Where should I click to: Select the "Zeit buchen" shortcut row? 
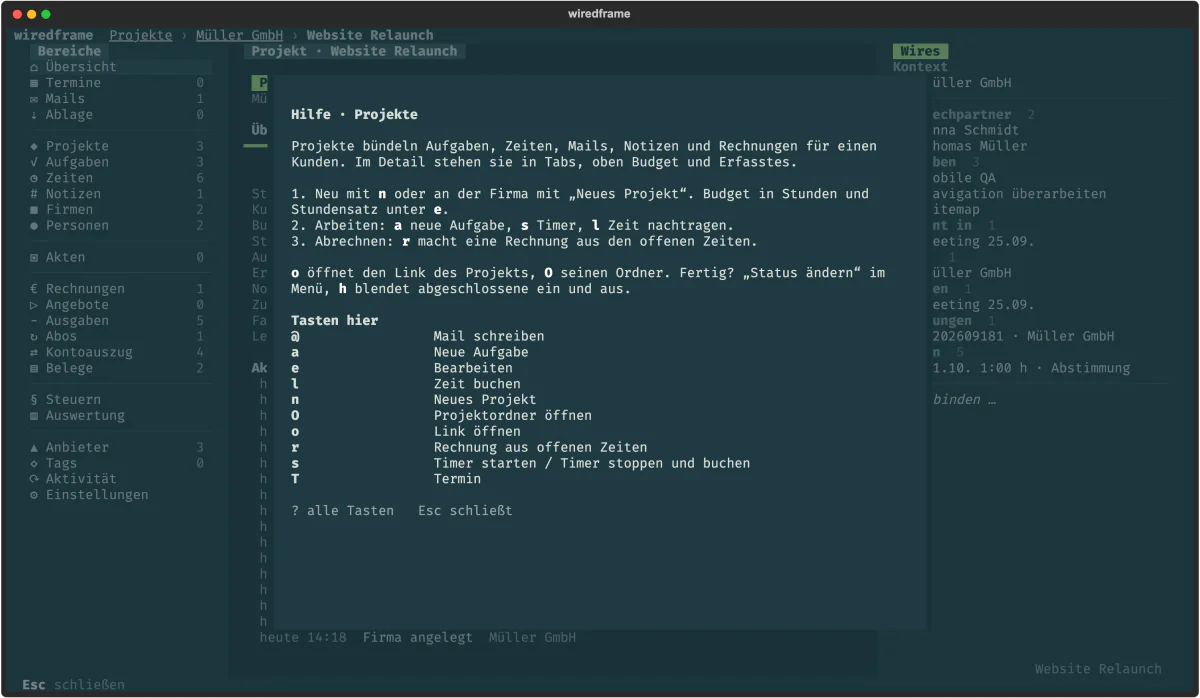406,384
